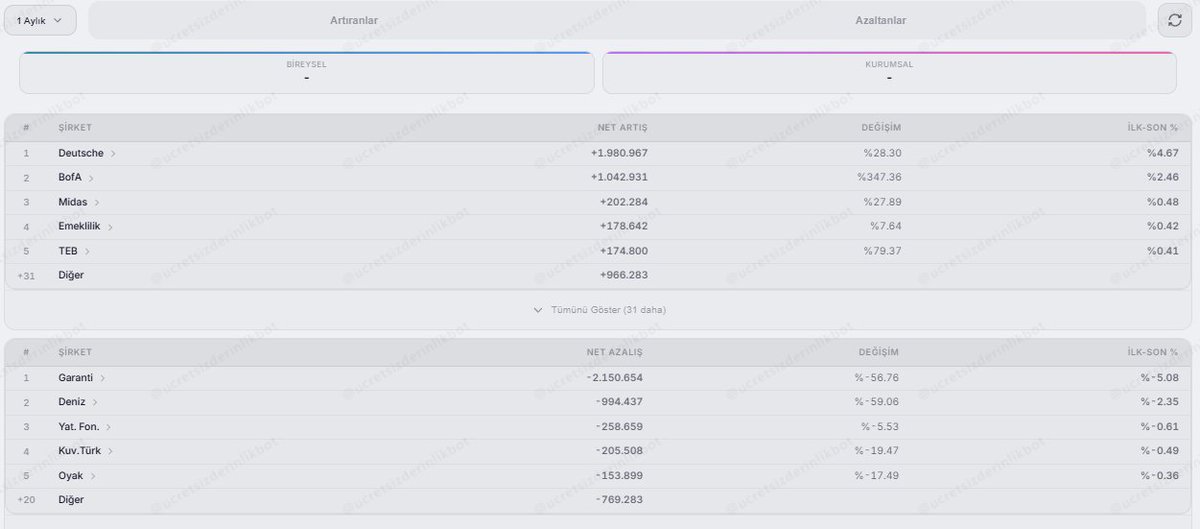The width and height of the screenshot is (1200, 529).
Task: Click the -994.437 value for Deniz
Action: [620, 402]
